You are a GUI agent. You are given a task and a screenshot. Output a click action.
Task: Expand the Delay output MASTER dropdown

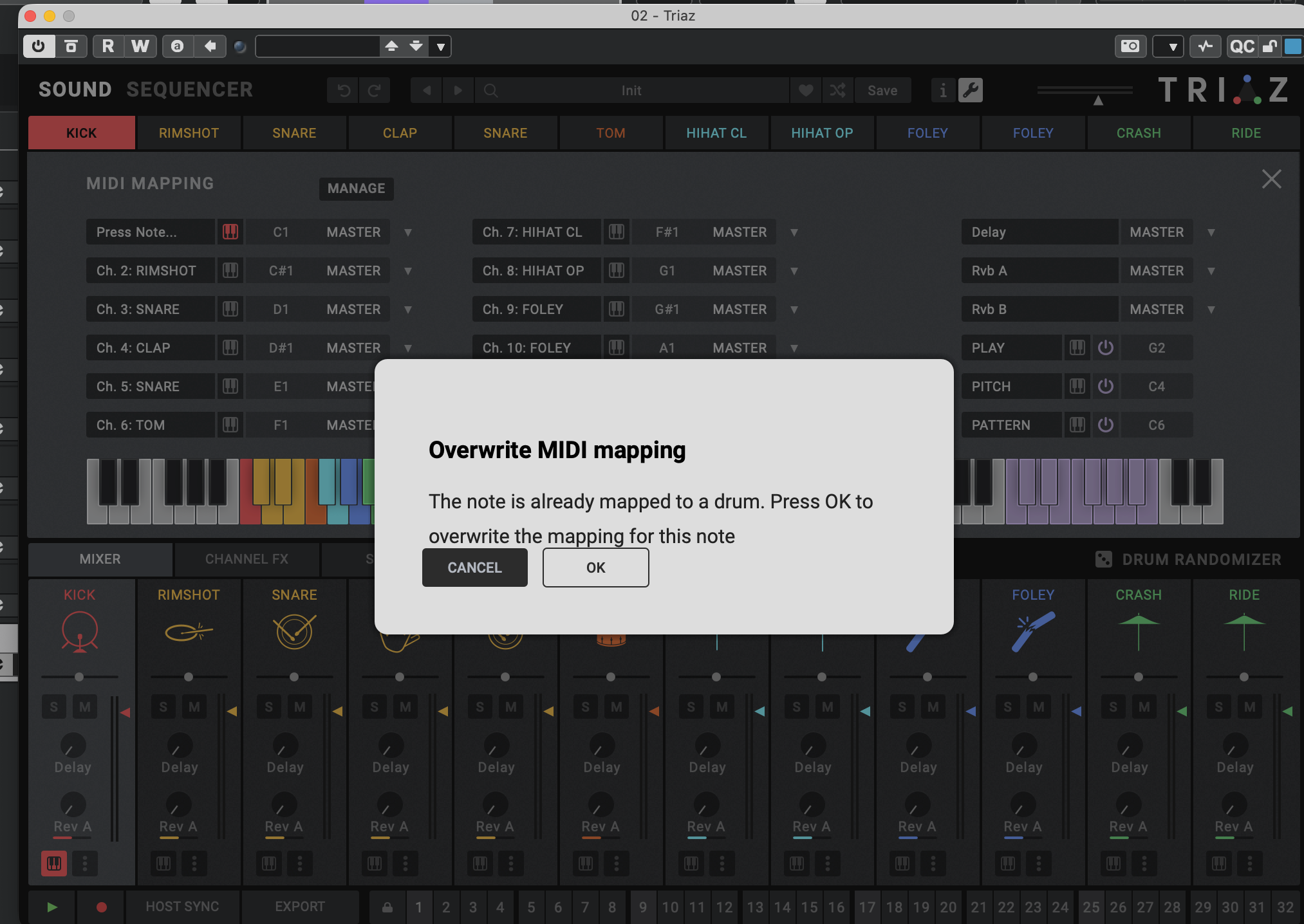(1211, 232)
